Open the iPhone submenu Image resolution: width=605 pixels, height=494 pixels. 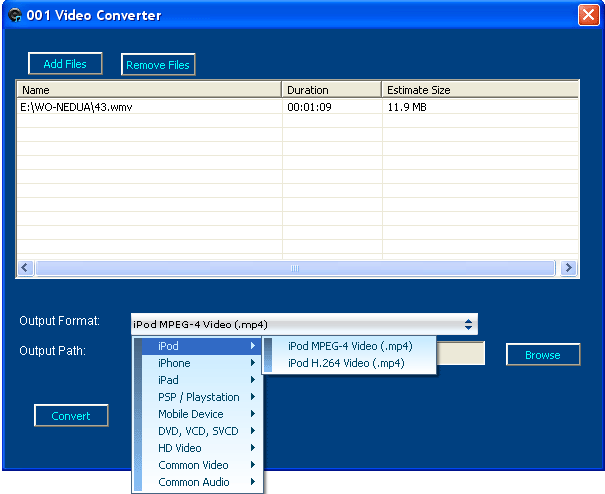point(199,363)
